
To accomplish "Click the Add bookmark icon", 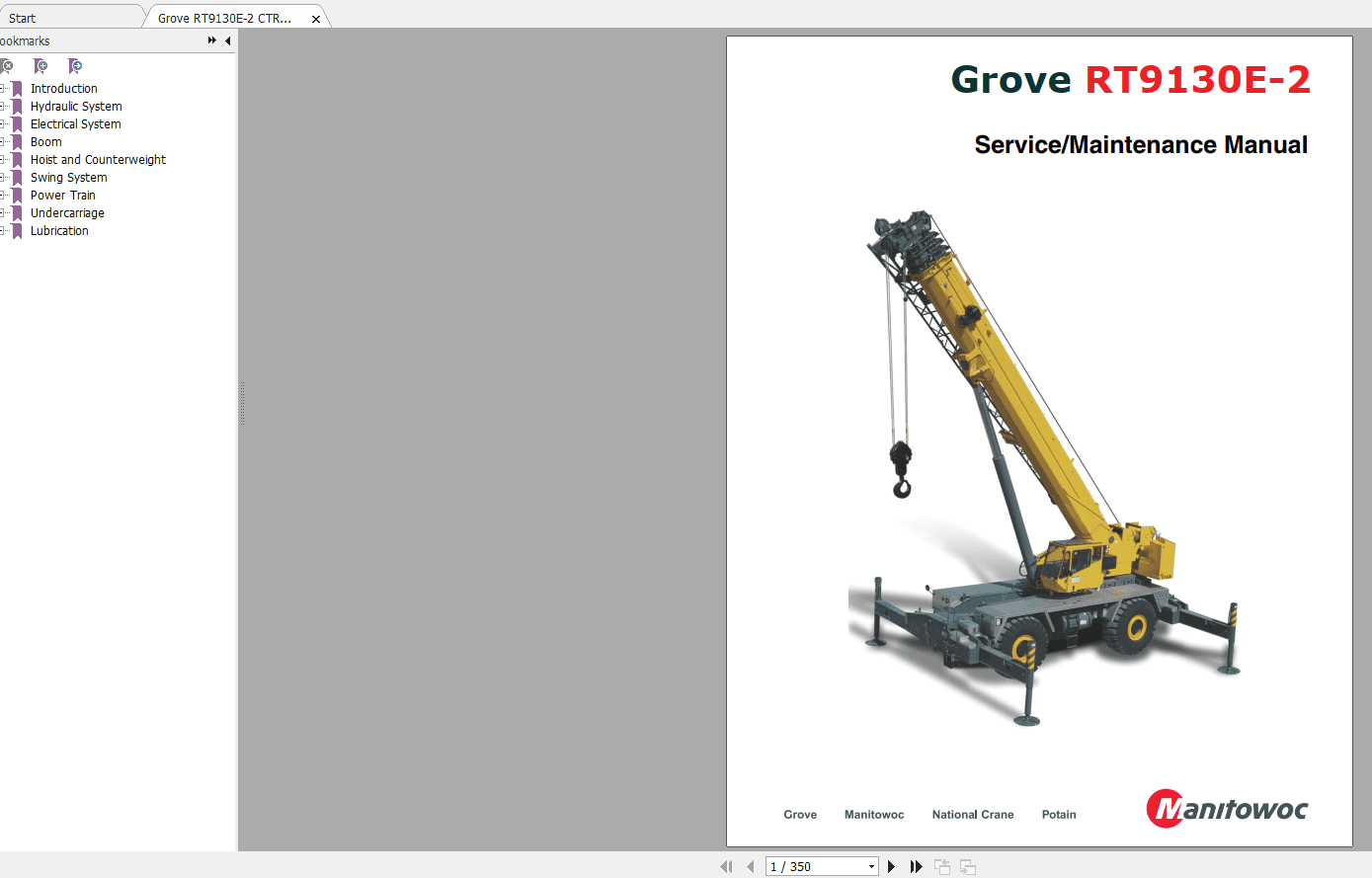I will [40, 66].
